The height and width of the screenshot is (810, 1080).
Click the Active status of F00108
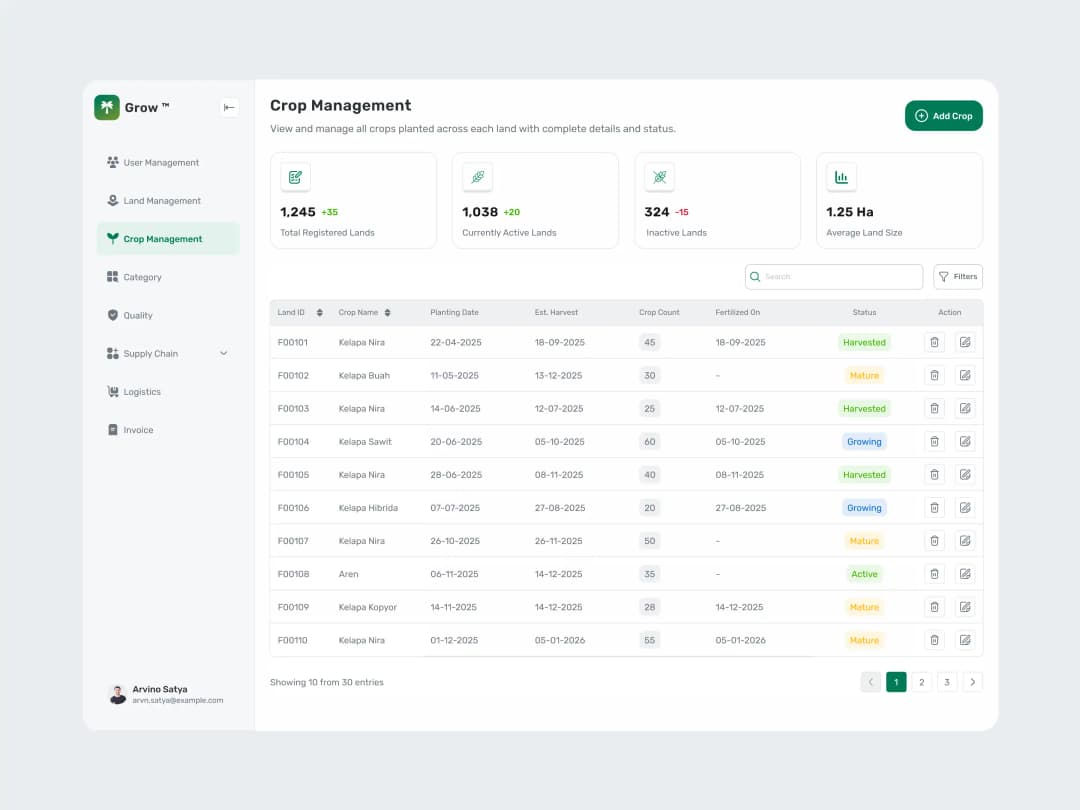pos(864,574)
